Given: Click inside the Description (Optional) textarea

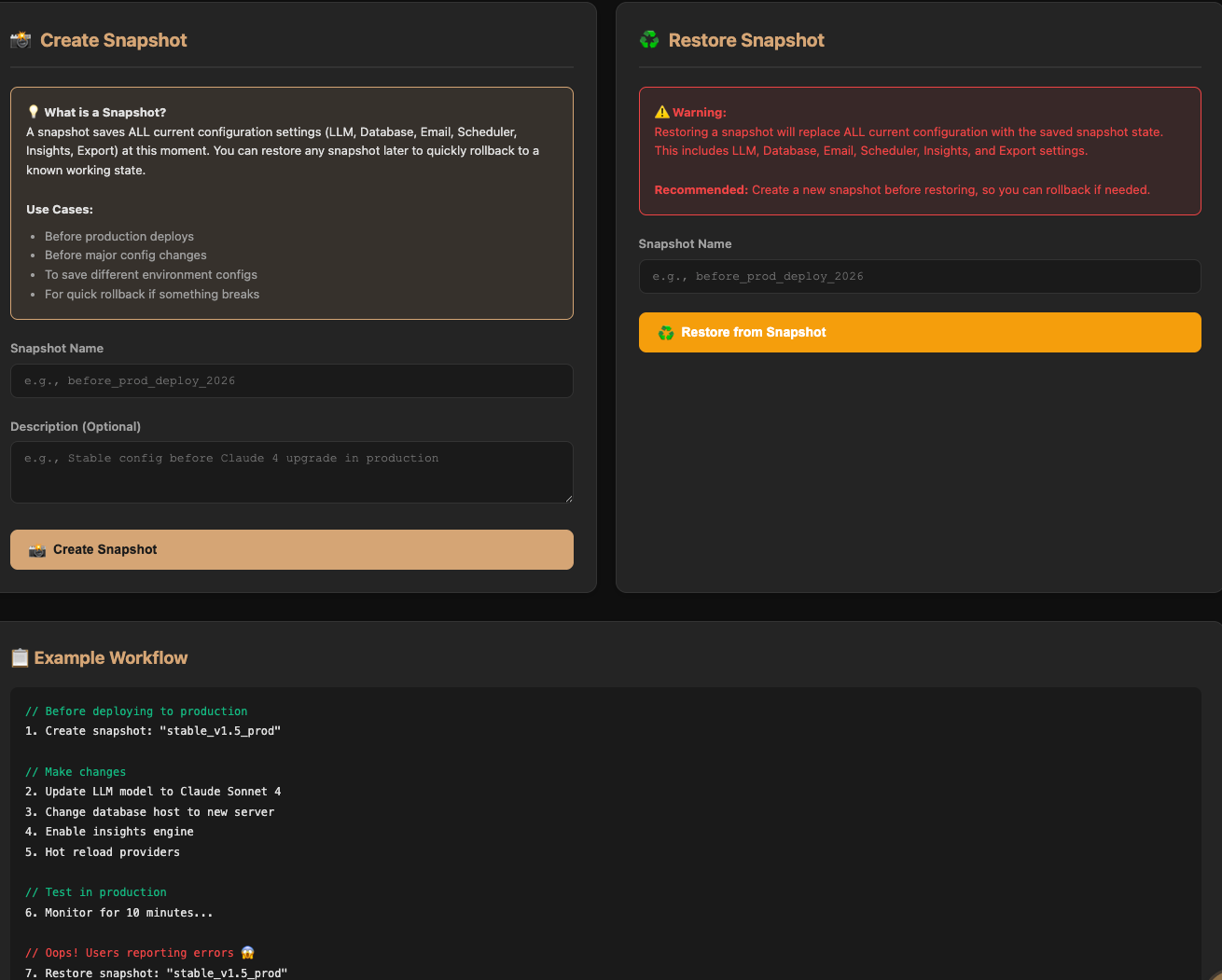Looking at the screenshot, I should point(291,471).
